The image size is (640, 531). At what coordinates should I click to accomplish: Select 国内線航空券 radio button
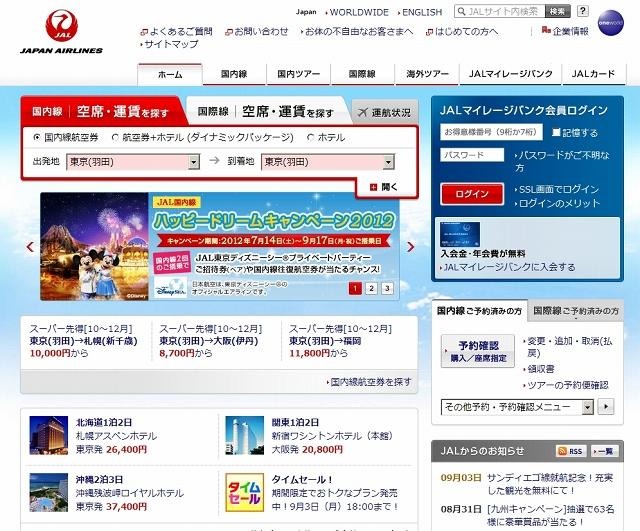pos(37,138)
